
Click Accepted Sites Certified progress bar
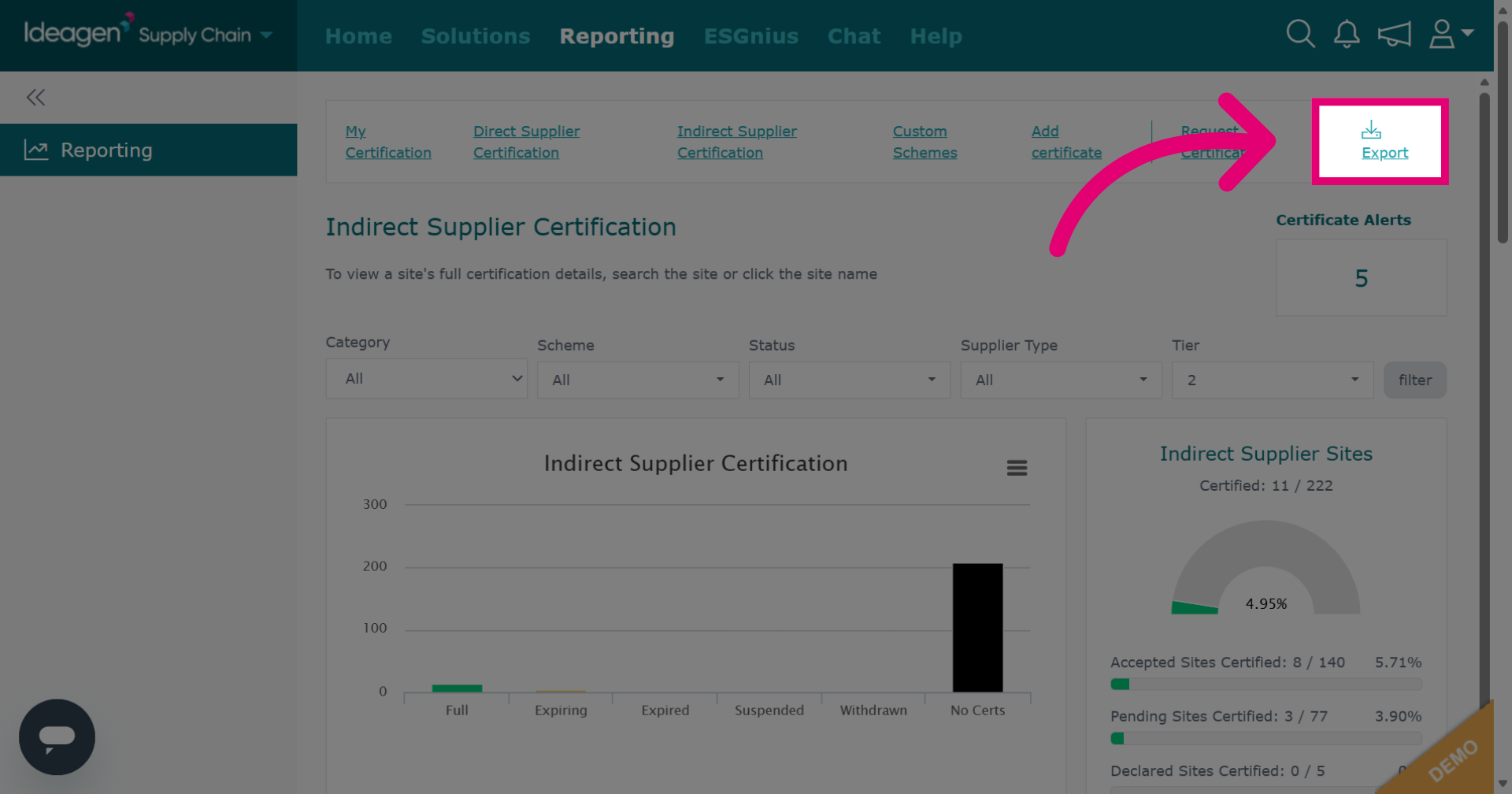1266,684
